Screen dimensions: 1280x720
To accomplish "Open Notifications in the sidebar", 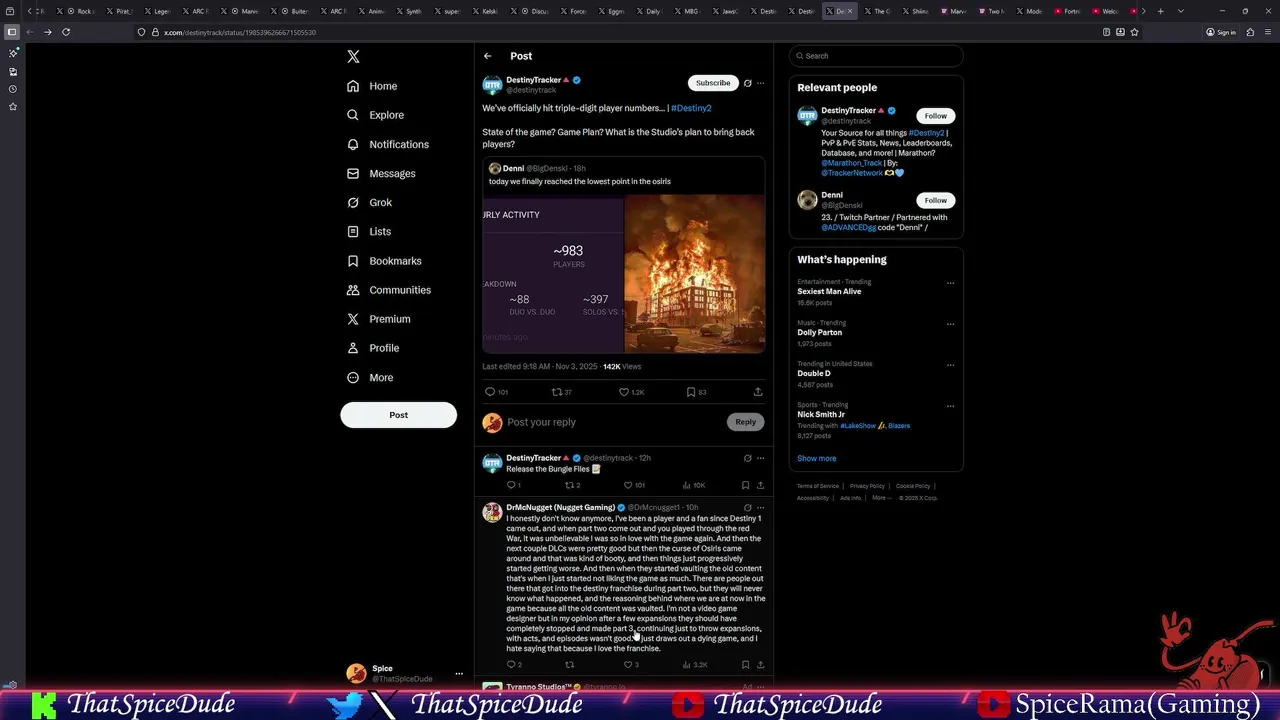I will [x=388, y=144].
